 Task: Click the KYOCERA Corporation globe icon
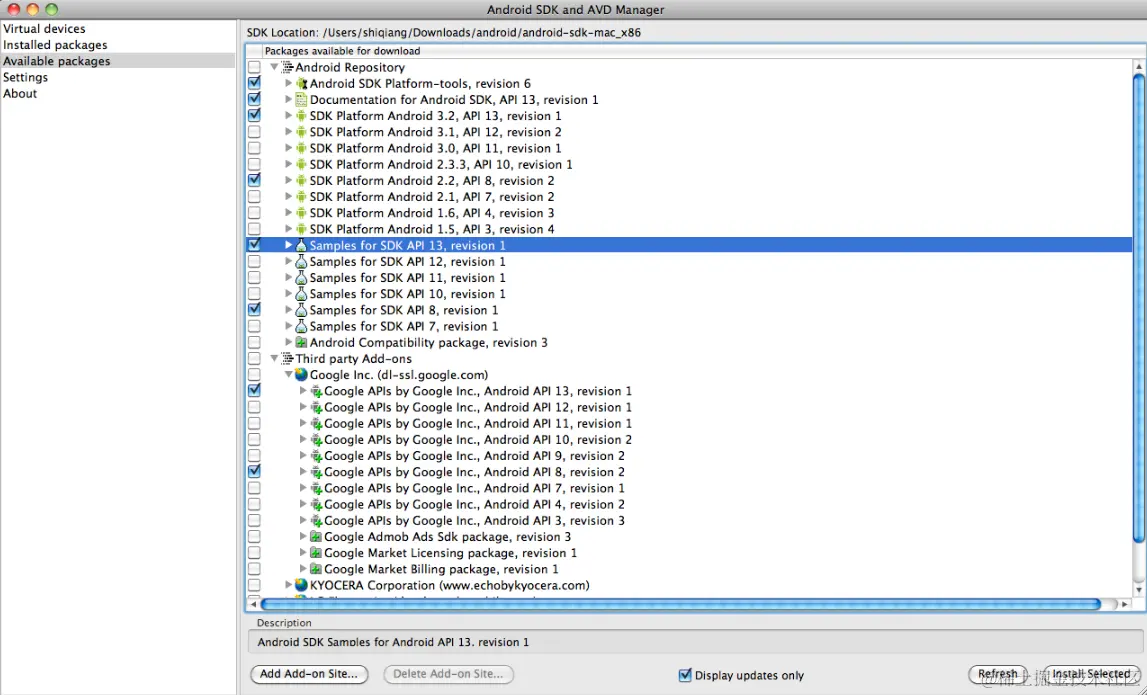301,585
